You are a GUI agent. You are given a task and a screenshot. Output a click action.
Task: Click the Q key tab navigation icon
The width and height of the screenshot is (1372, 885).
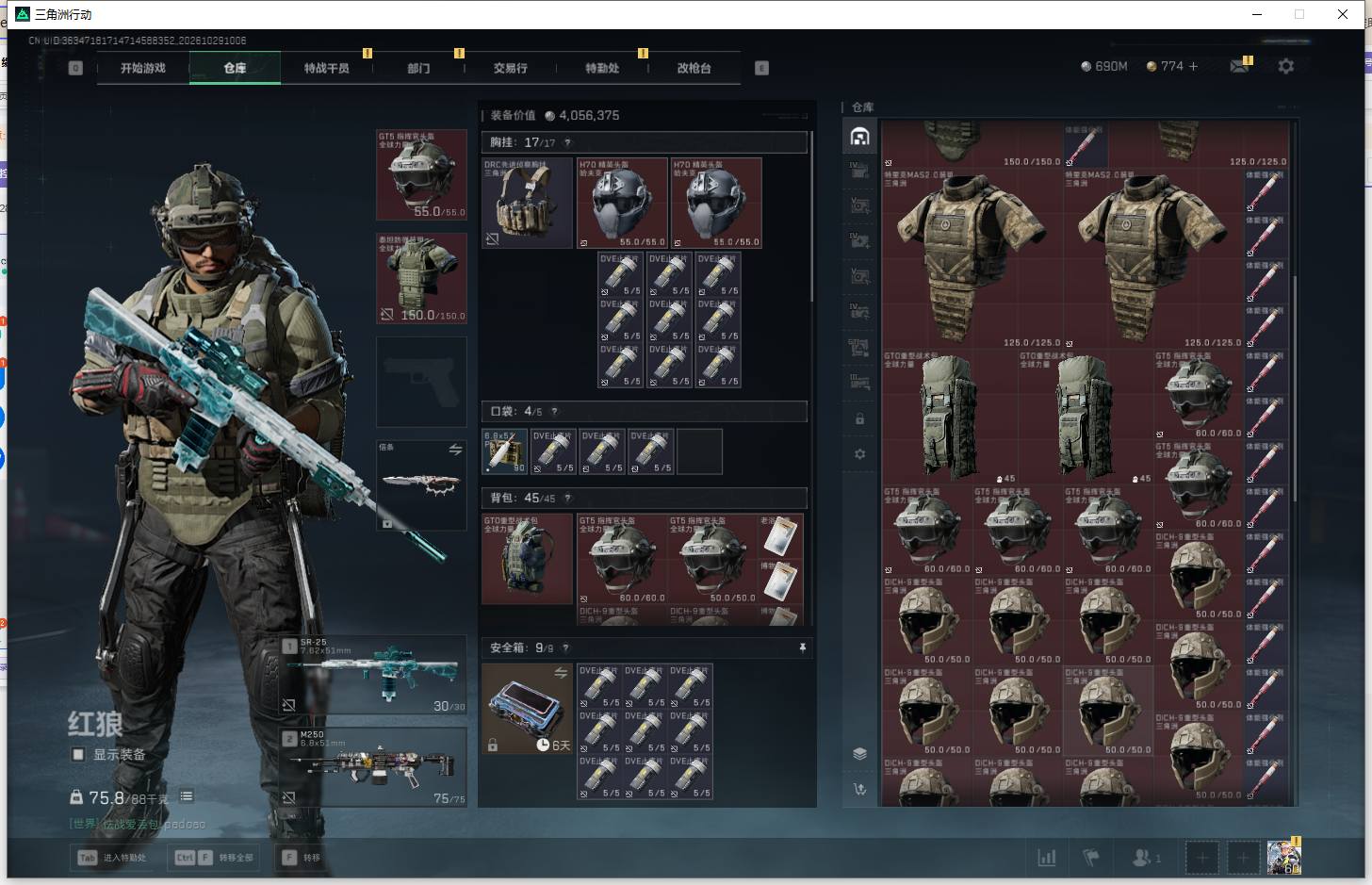(75, 68)
